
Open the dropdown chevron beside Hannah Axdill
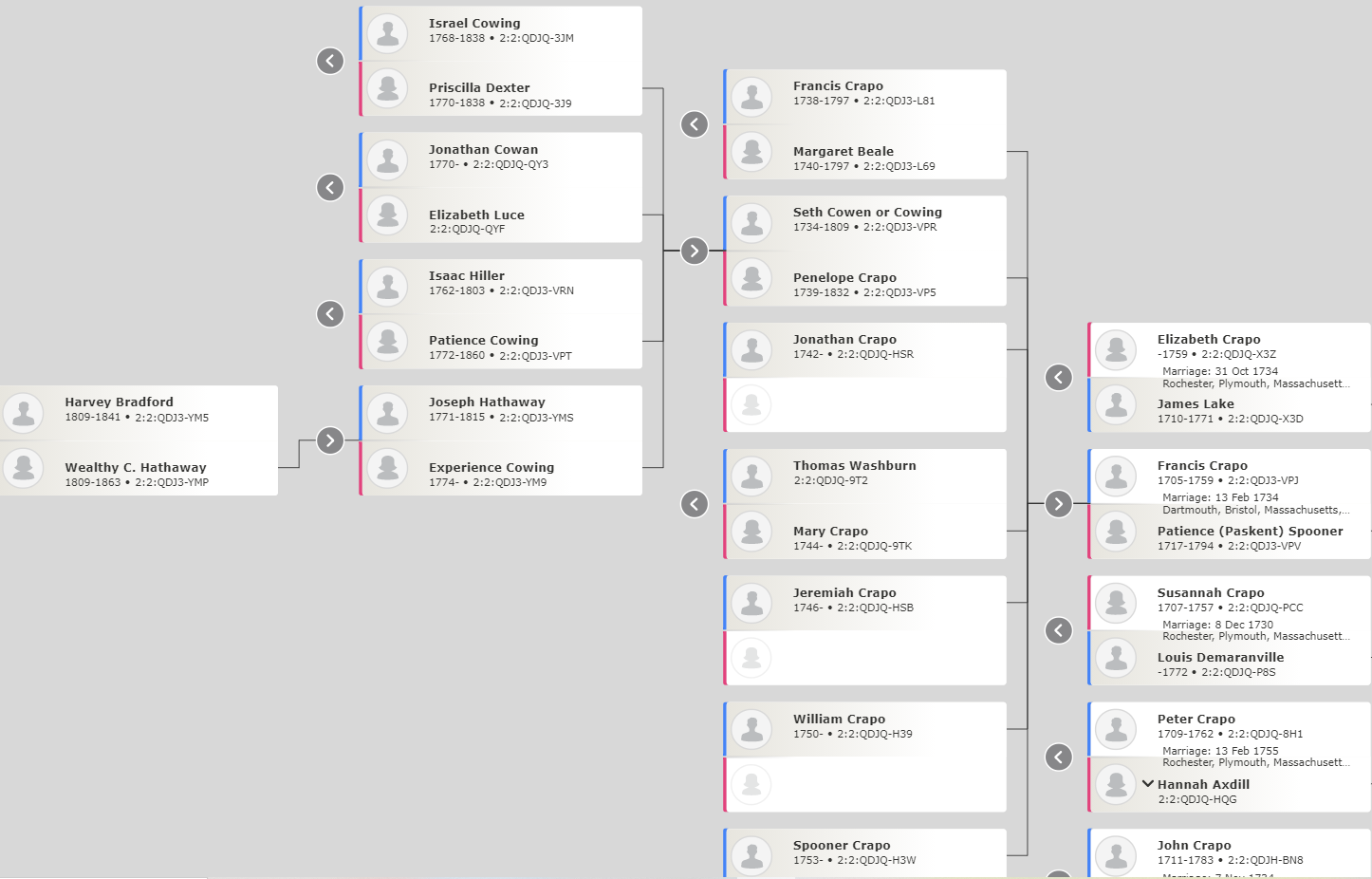click(1148, 784)
